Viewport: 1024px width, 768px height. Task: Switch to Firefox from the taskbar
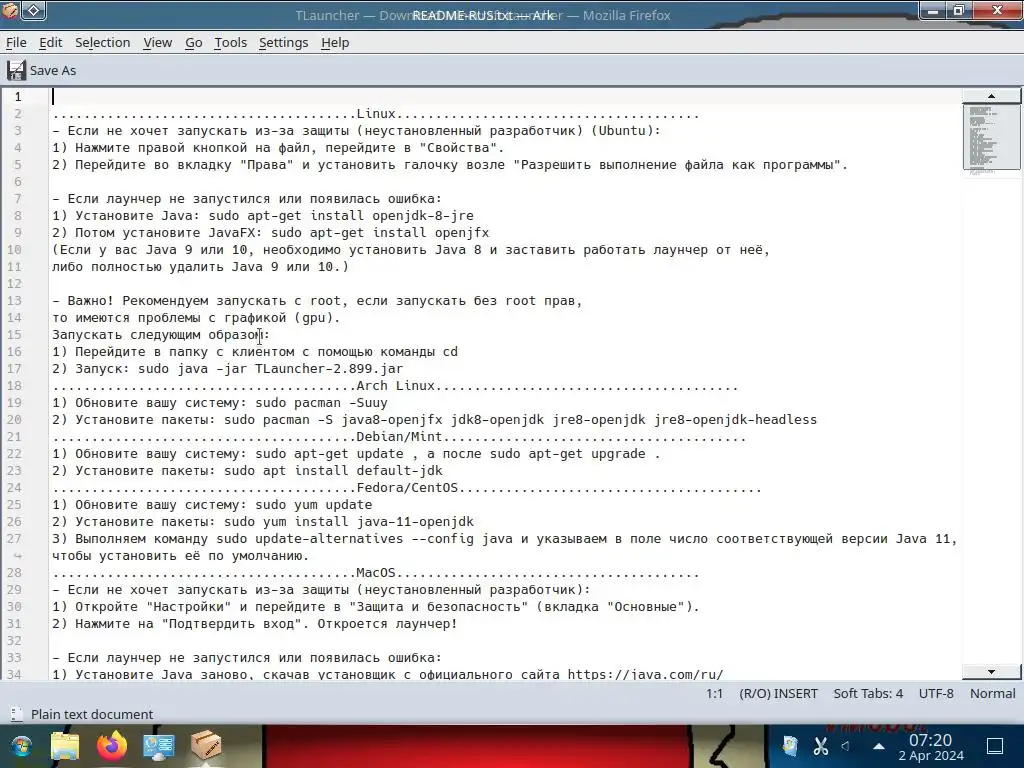click(112, 746)
